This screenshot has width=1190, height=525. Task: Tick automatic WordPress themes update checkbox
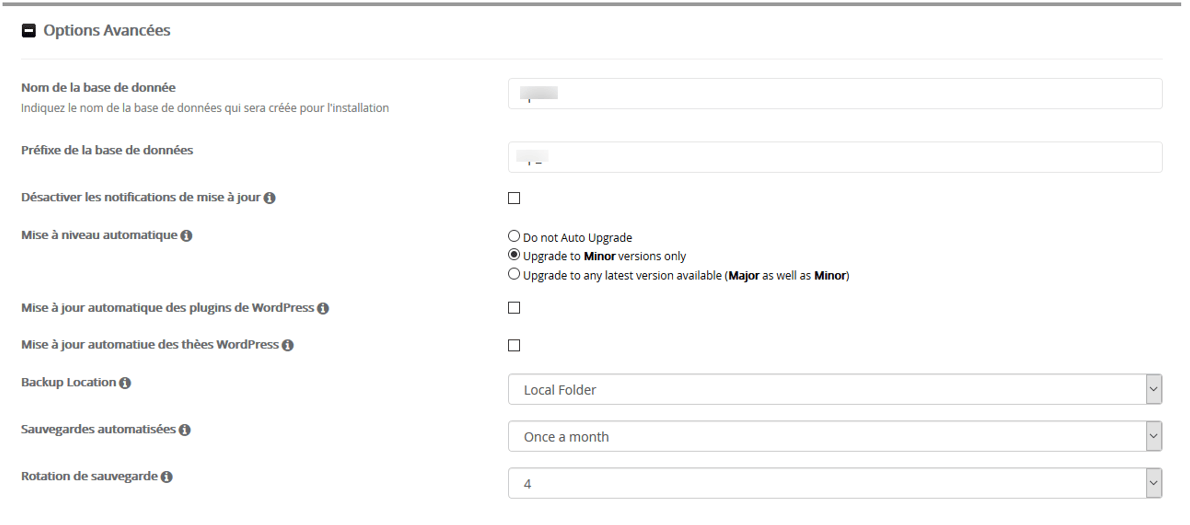click(x=514, y=345)
